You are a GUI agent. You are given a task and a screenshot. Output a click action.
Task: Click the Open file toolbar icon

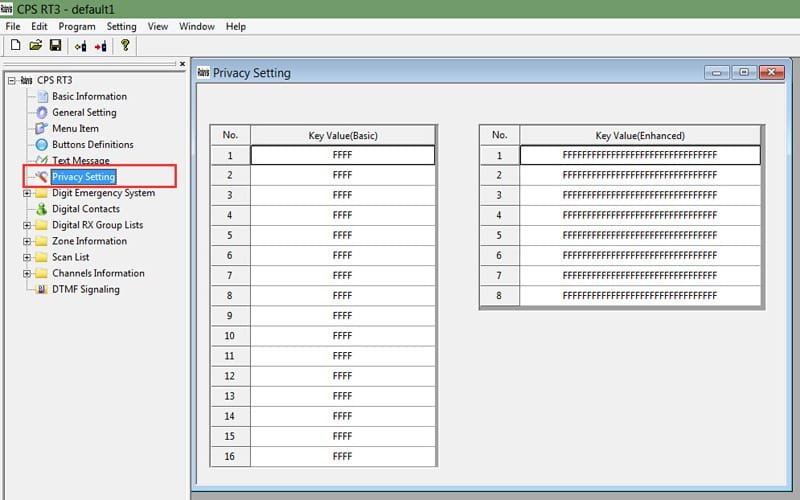pos(35,45)
